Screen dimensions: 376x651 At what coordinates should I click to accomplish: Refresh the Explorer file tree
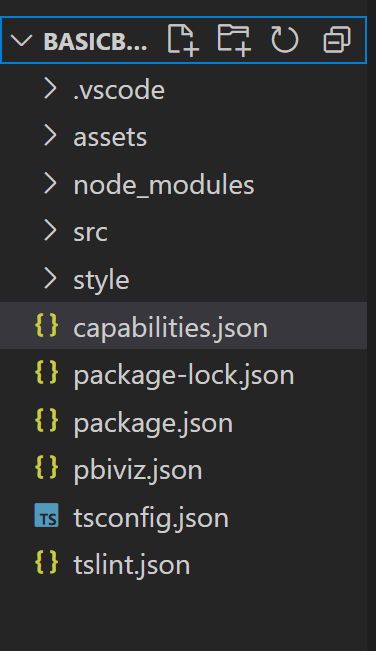[x=285, y=40]
